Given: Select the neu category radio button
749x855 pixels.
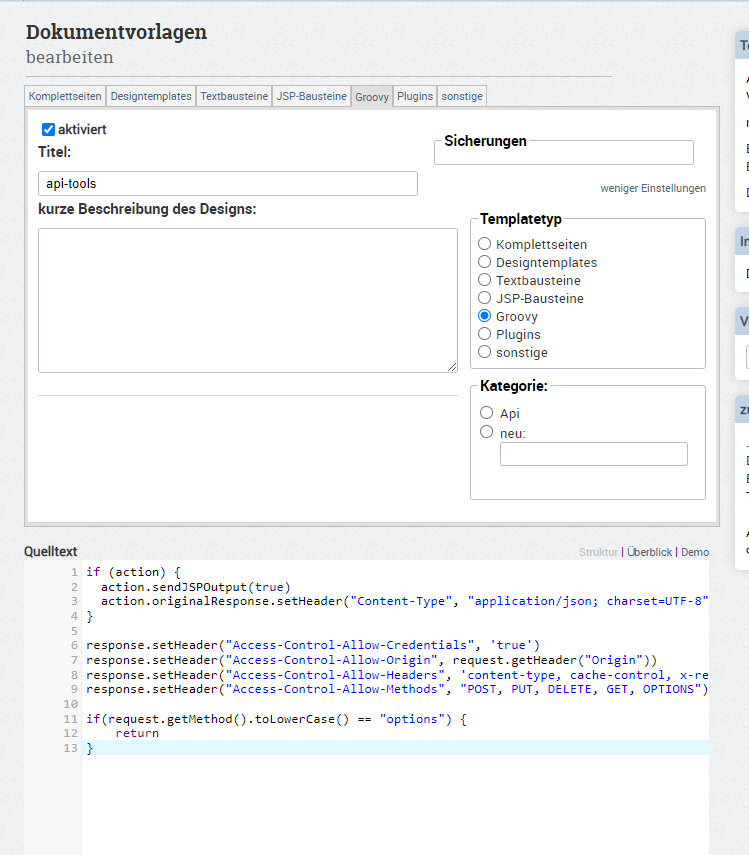Looking at the screenshot, I should 487,433.
